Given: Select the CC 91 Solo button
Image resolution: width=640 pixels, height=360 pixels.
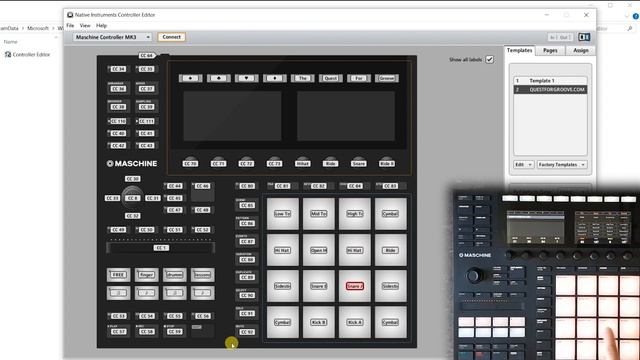Looking at the screenshot, I should point(247,313).
